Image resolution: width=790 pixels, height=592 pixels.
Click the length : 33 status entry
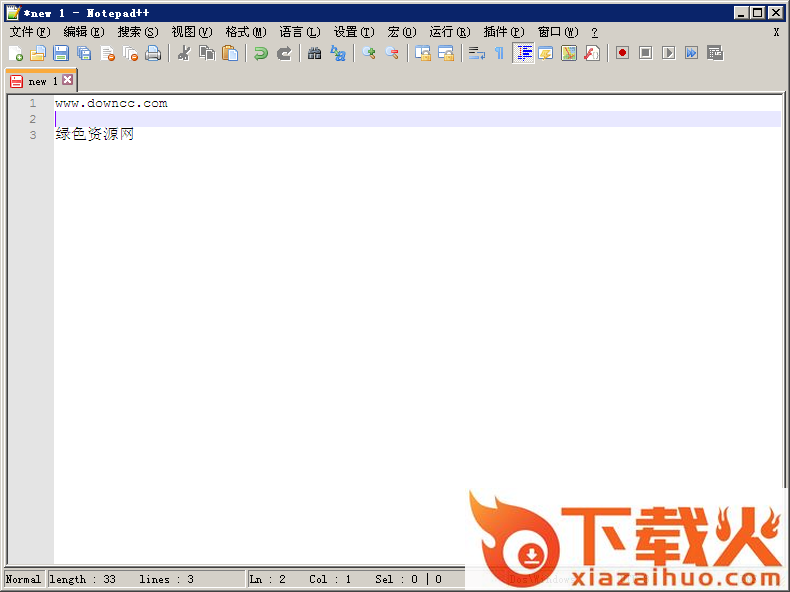(x=83, y=579)
